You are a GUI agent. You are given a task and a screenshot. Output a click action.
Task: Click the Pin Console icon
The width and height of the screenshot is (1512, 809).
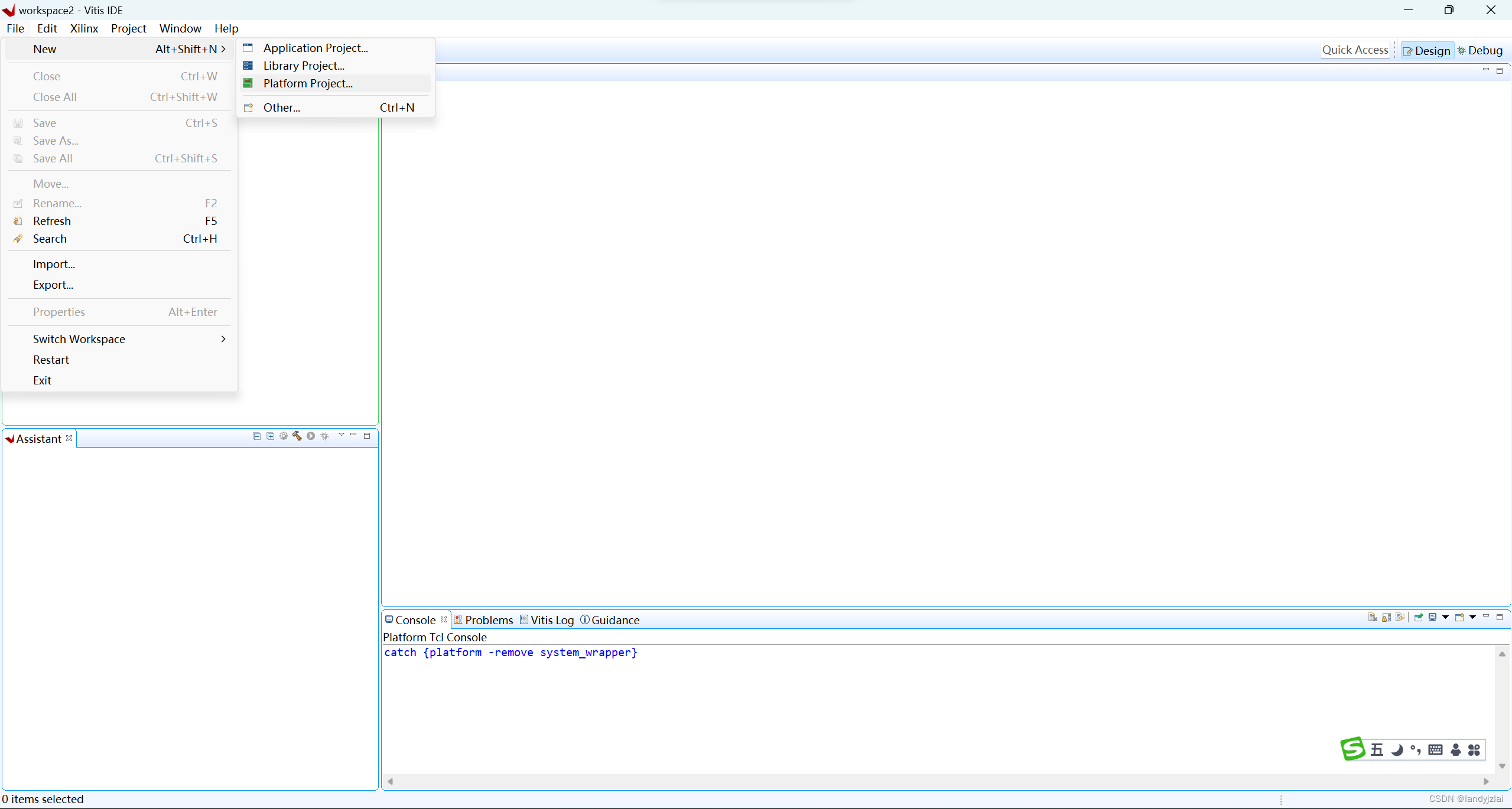pyautogui.click(x=1418, y=617)
